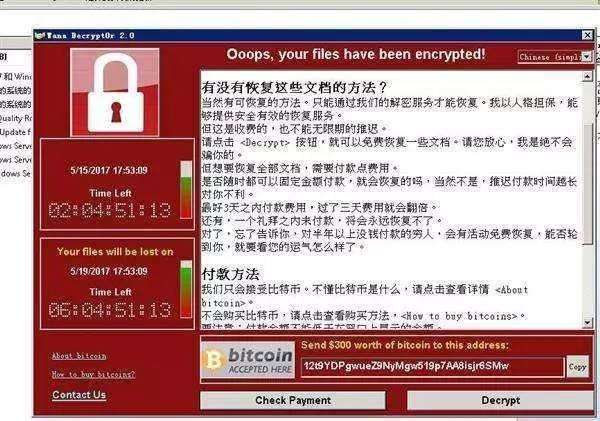Screen dimensions: 600x421
Task: Click the first Time Left countdown timer
Action: click(x=110, y=210)
